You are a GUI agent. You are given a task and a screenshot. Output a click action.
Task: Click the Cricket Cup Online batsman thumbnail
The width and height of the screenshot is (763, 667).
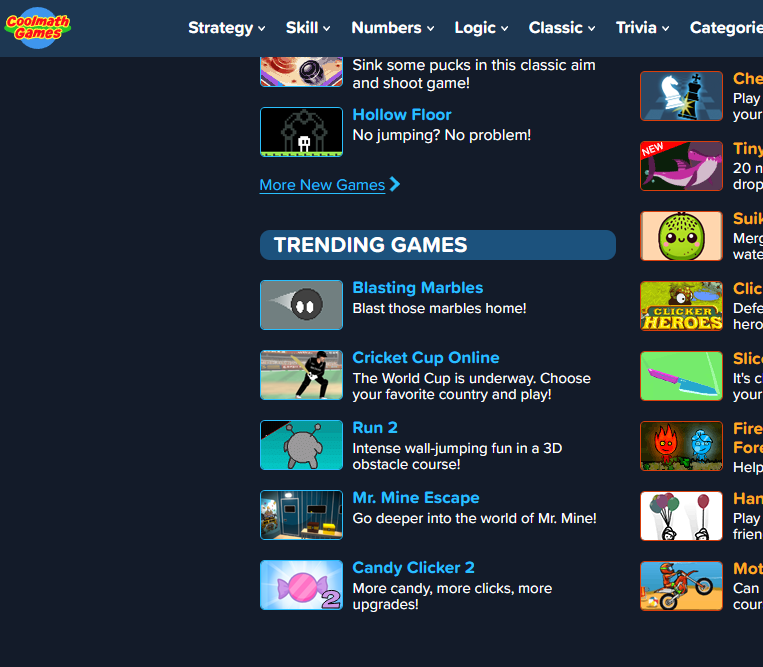click(x=301, y=375)
